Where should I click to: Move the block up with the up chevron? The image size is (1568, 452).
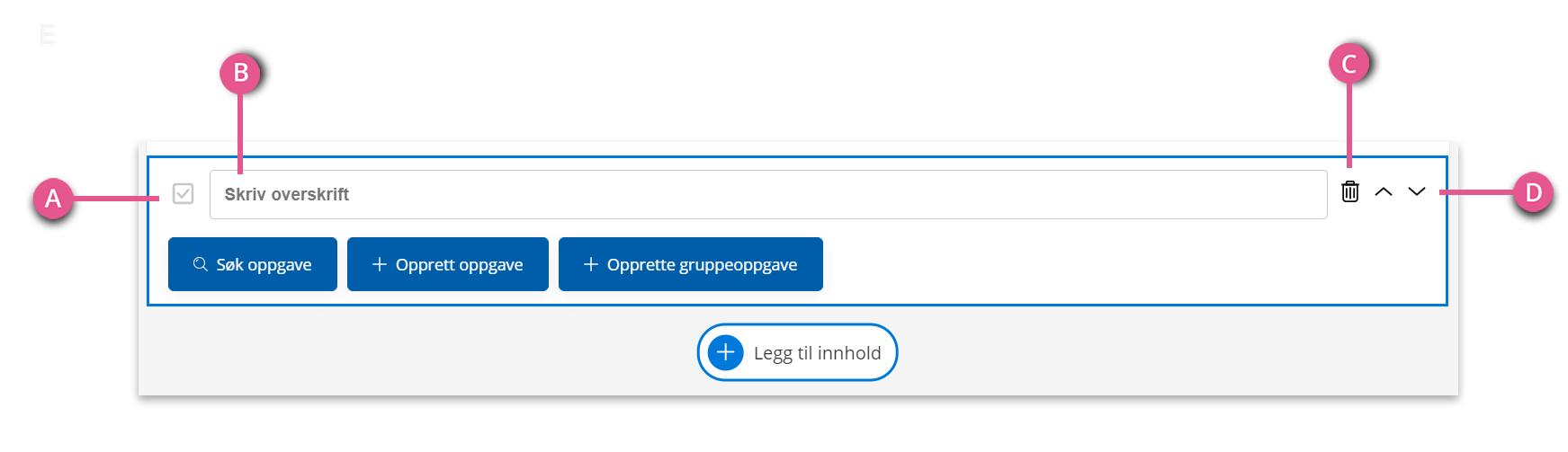[1384, 191]
